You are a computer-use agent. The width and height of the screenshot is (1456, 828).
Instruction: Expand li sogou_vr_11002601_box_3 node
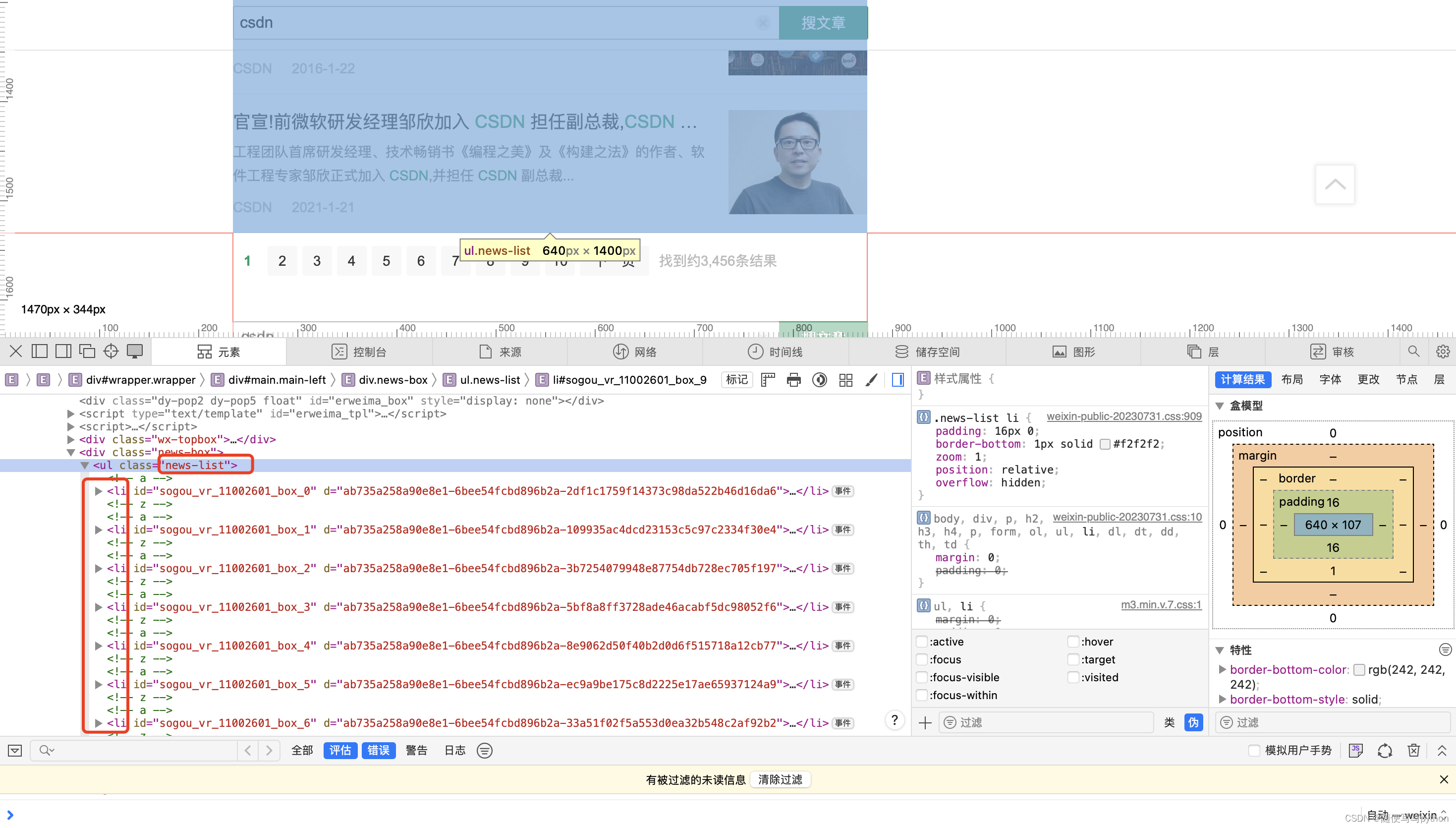(x=98, y=607)
